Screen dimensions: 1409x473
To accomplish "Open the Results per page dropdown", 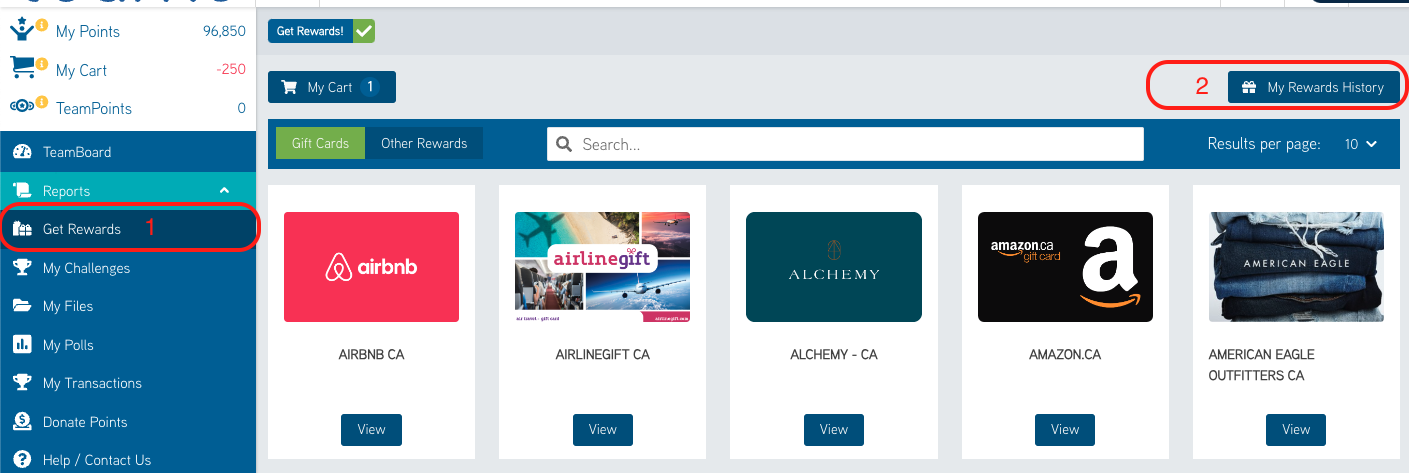I will pos(1360,144).
